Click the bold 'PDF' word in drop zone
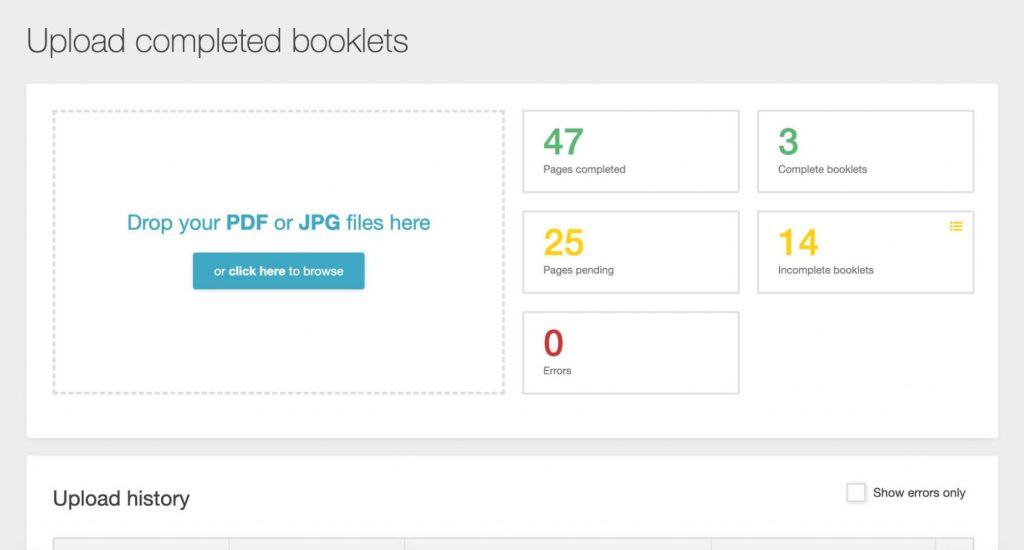The height and width of the screenshot is (550, 1024). pyautogui.click(x=247, y=223)
